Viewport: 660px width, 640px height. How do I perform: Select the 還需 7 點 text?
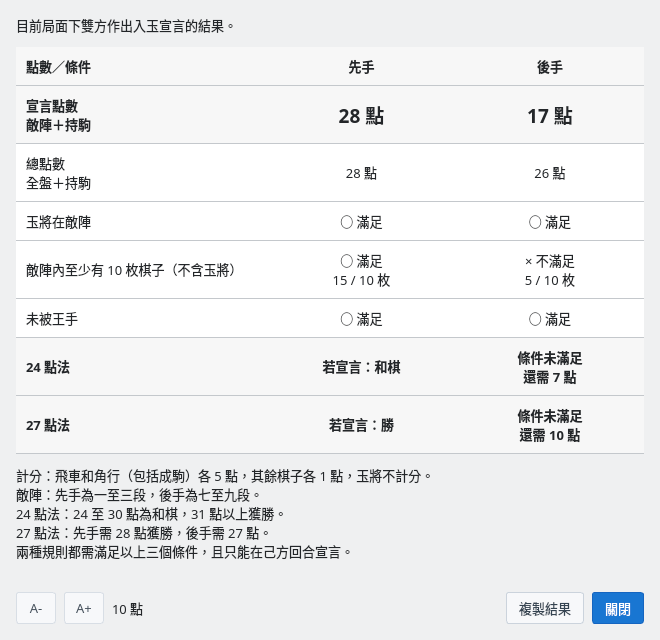coord(550,377)
